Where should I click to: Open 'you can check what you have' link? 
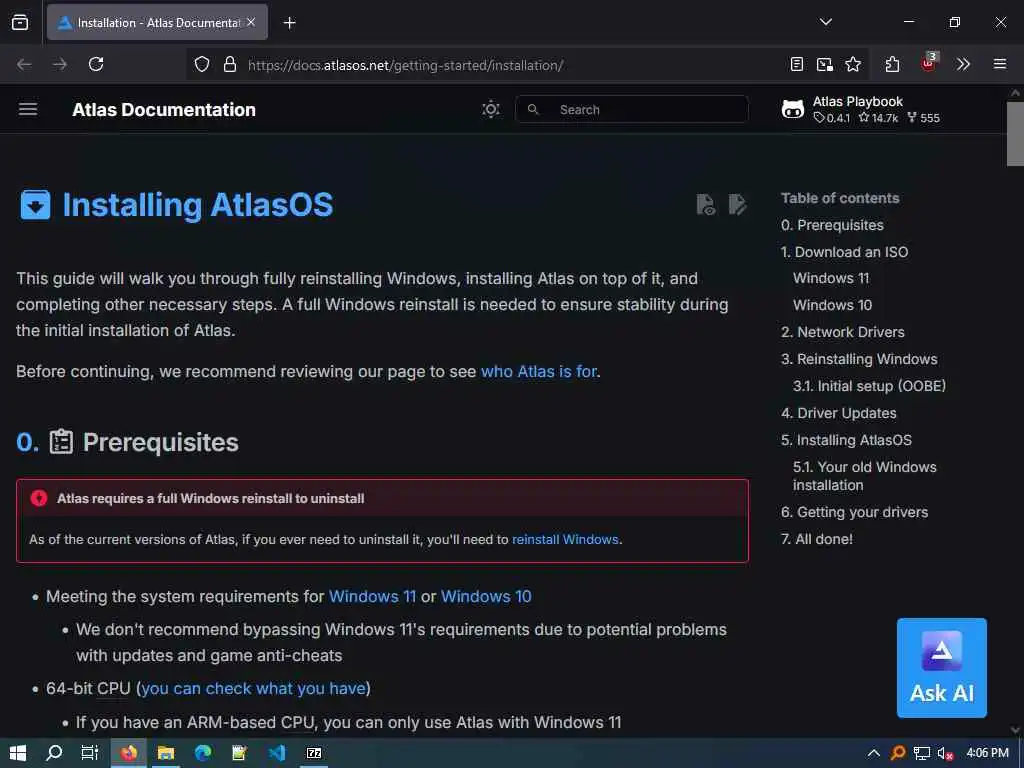pyautogui.click(x=253, y=688)
